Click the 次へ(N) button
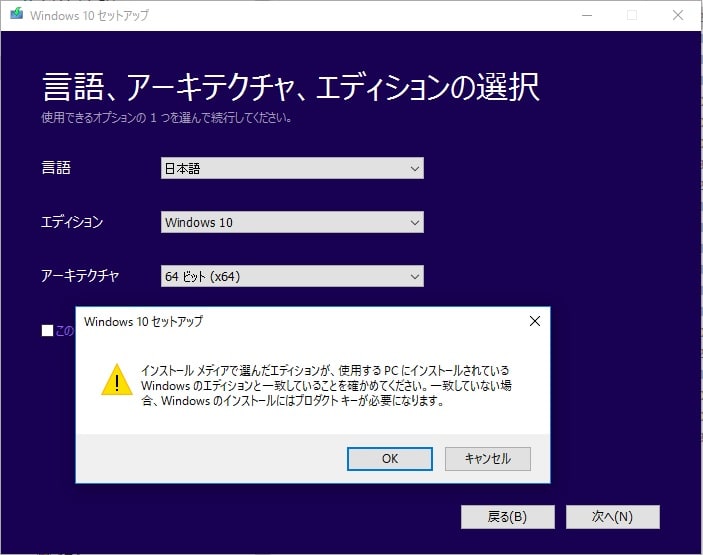 (612, 517)
